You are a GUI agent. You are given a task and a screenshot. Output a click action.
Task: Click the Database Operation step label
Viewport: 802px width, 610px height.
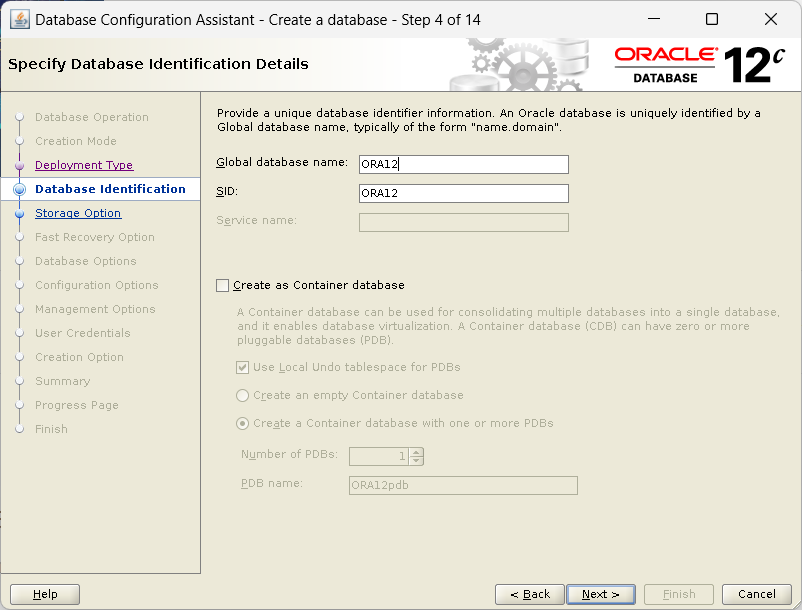[x=92, y=117]
